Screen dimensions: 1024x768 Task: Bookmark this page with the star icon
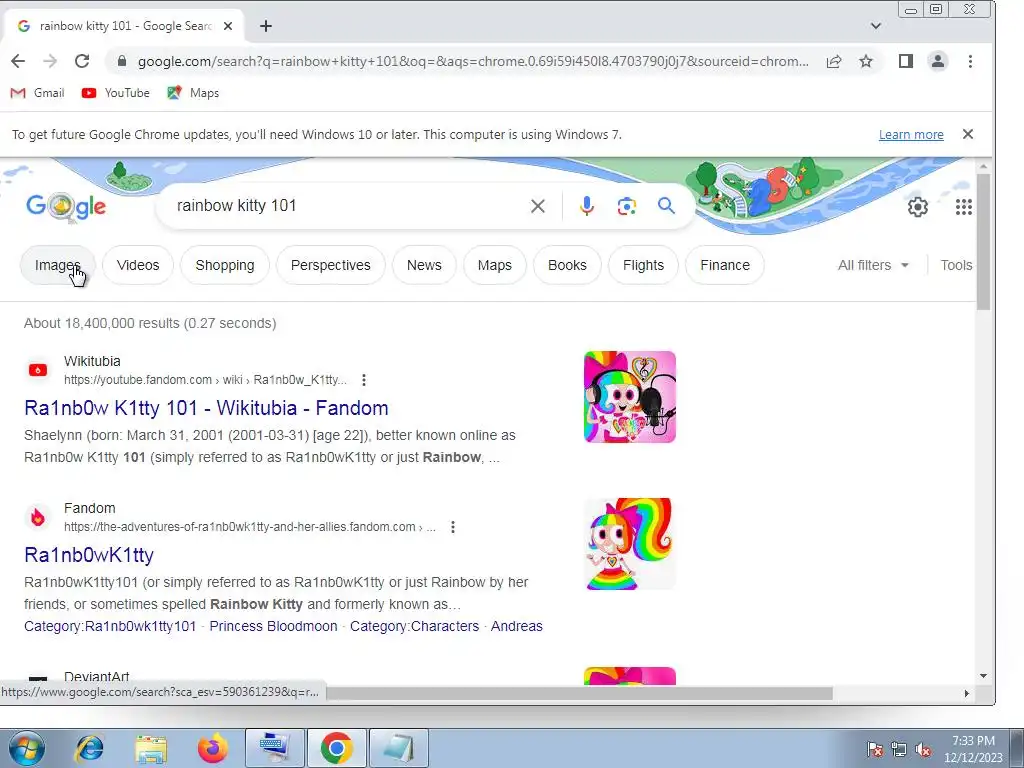click(866, 61)
